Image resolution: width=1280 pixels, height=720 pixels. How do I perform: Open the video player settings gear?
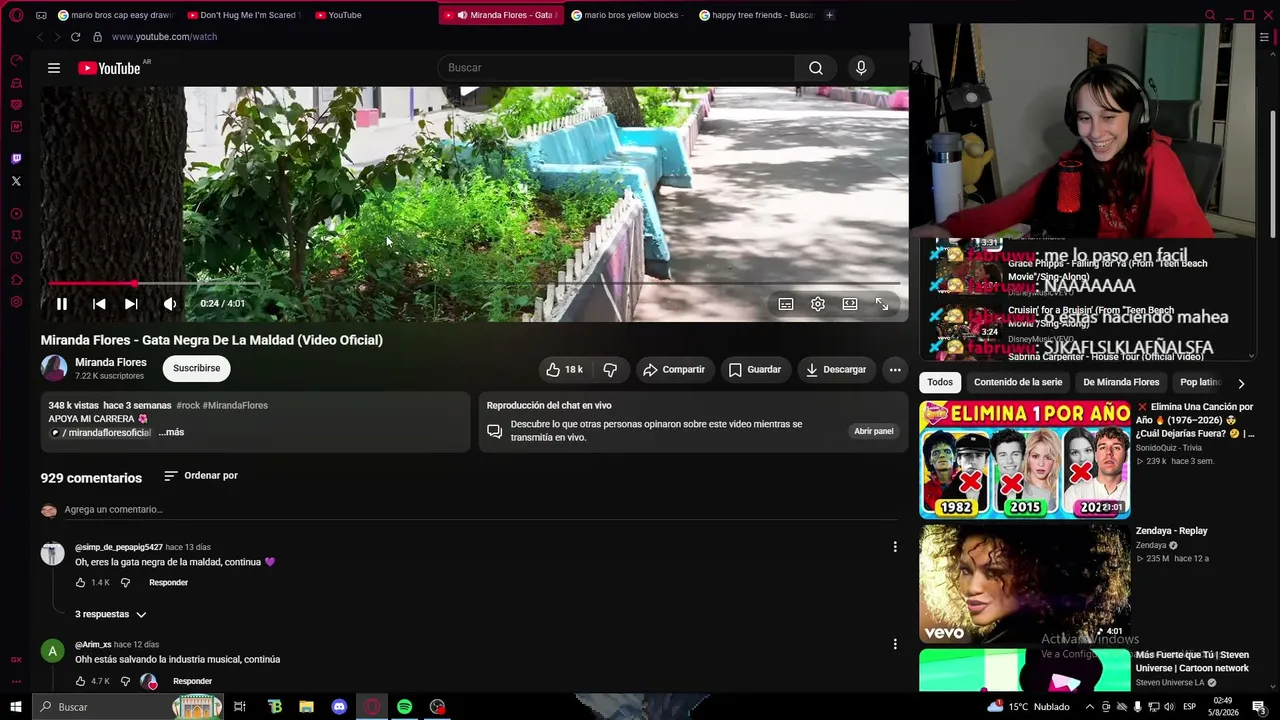coord(818,304)
